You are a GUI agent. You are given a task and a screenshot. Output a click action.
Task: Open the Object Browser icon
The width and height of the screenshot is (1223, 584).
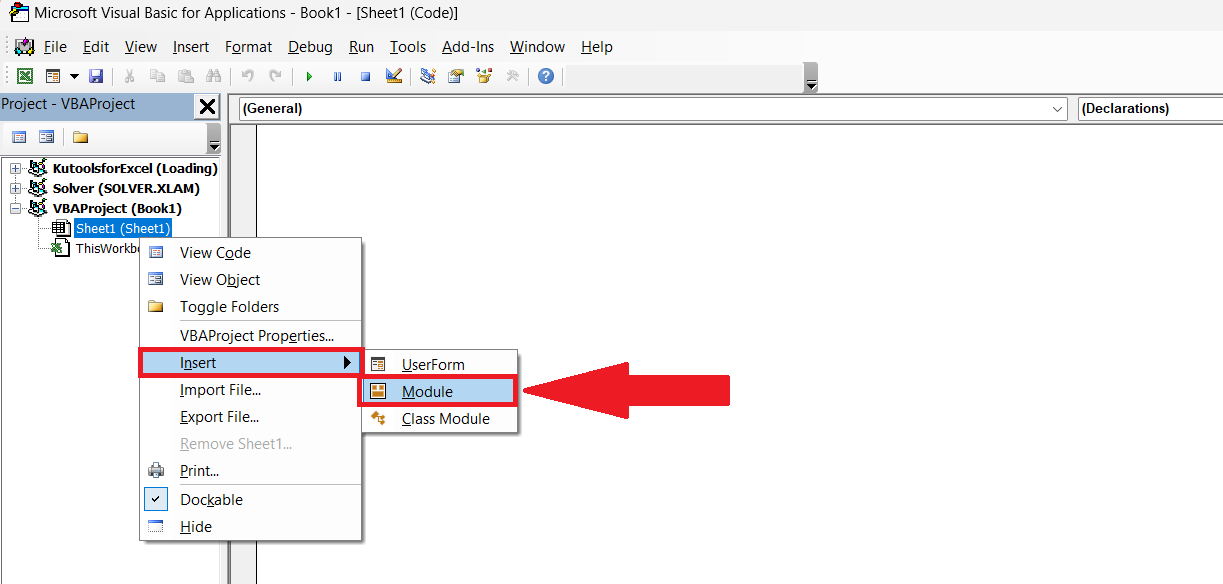(483, 76)
